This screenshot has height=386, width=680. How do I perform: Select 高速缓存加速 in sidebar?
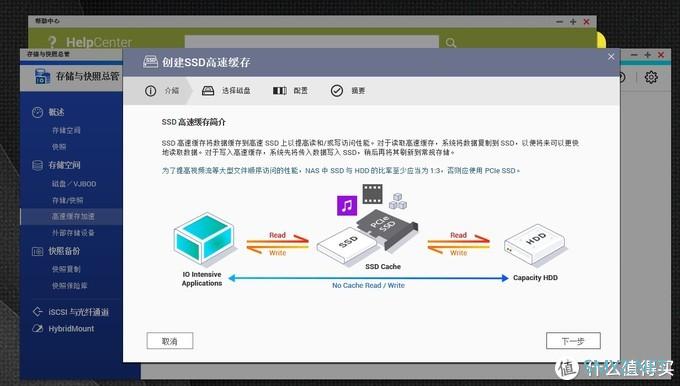coord(73,216)
